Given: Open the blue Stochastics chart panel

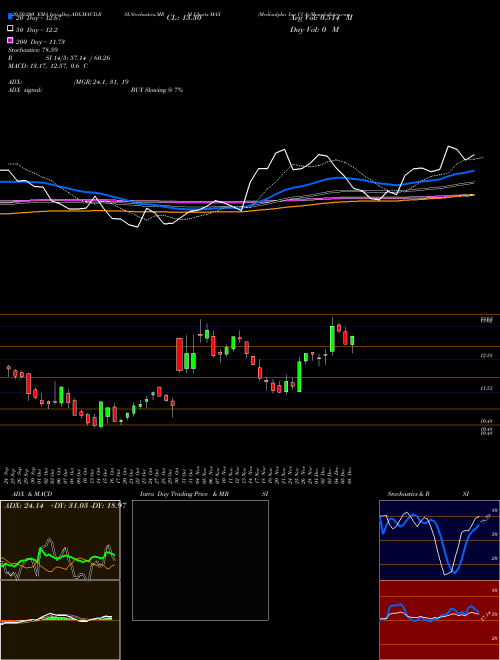Looking at the screenshot, I should (439, 540).
